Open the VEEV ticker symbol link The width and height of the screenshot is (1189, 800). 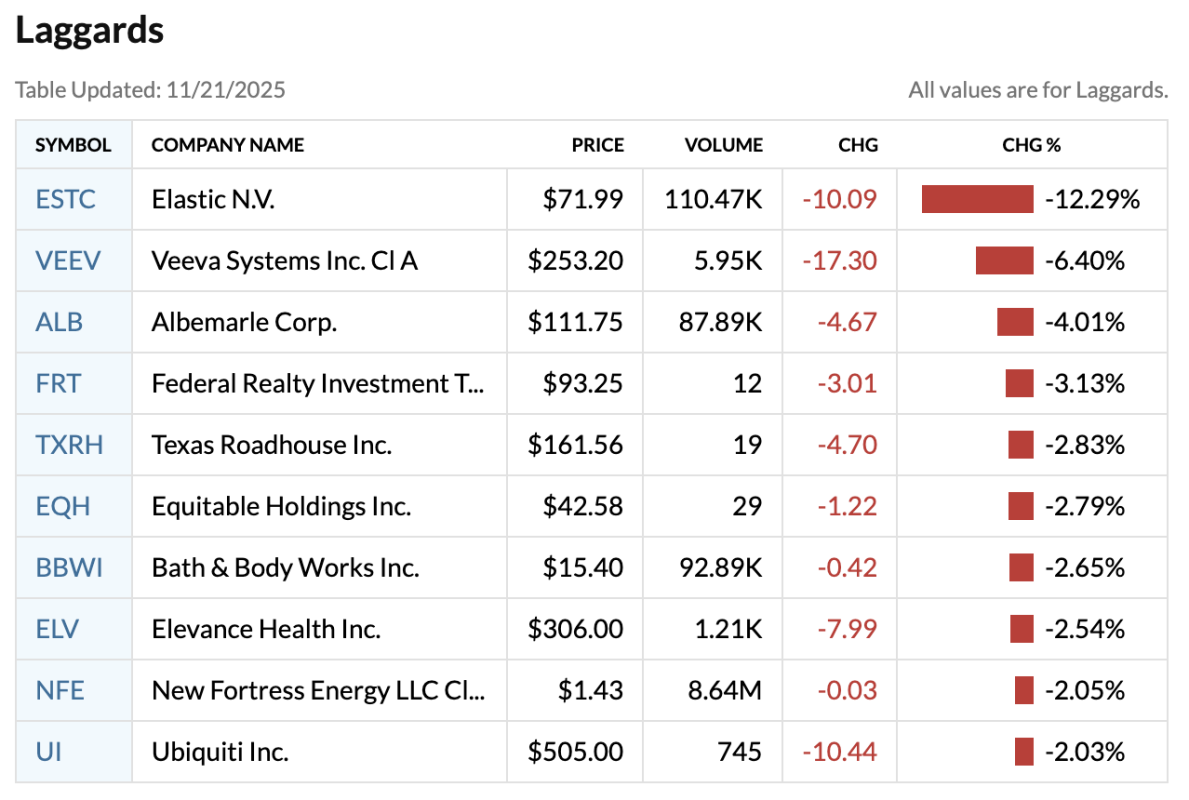pos(68,261)
